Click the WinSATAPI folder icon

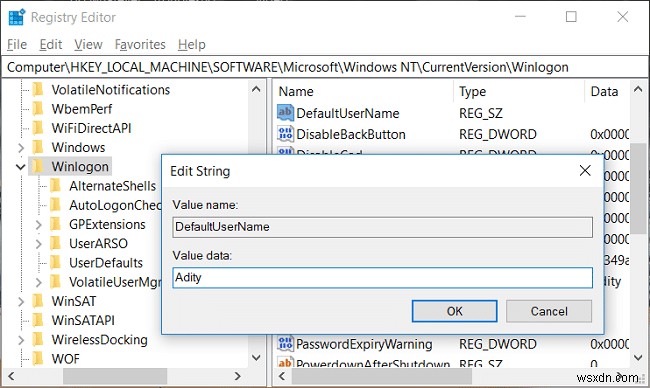38,320
